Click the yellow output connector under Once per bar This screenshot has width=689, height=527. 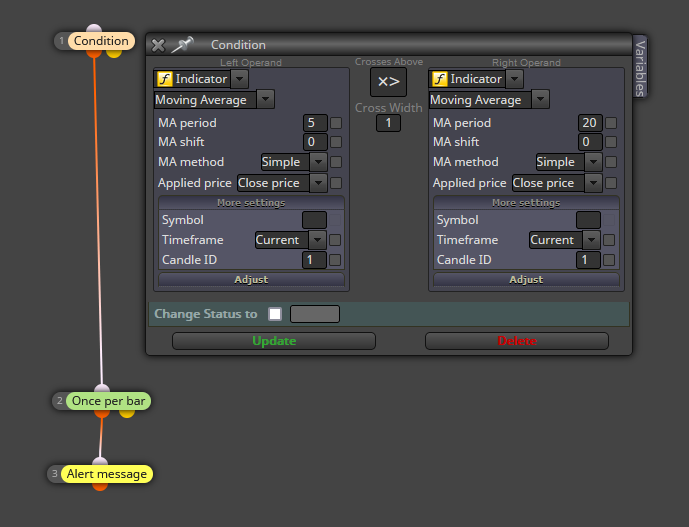point(127,414)
